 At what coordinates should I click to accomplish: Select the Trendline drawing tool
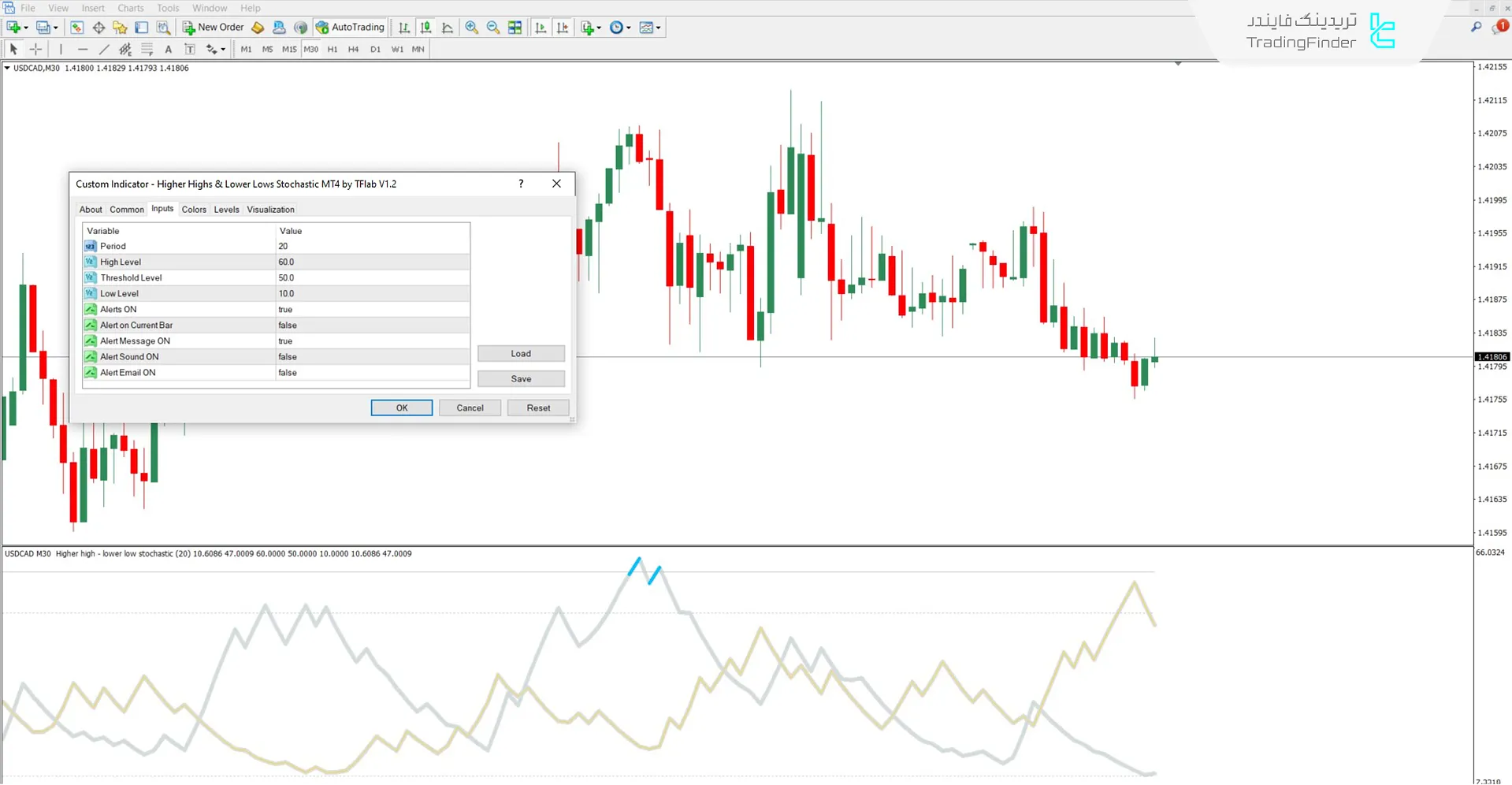point(103,49)
